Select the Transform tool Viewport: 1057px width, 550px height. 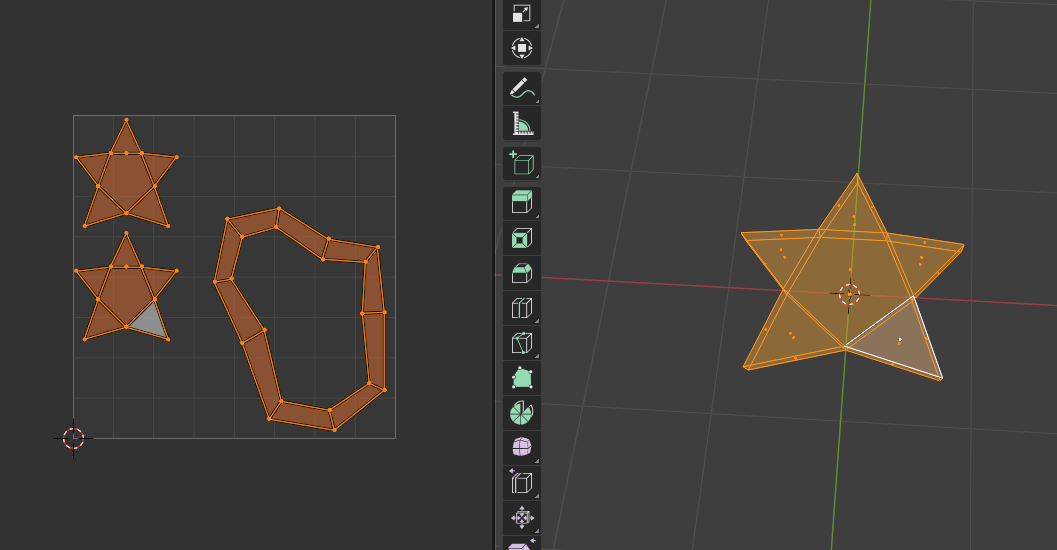click(x=521, y=48)
